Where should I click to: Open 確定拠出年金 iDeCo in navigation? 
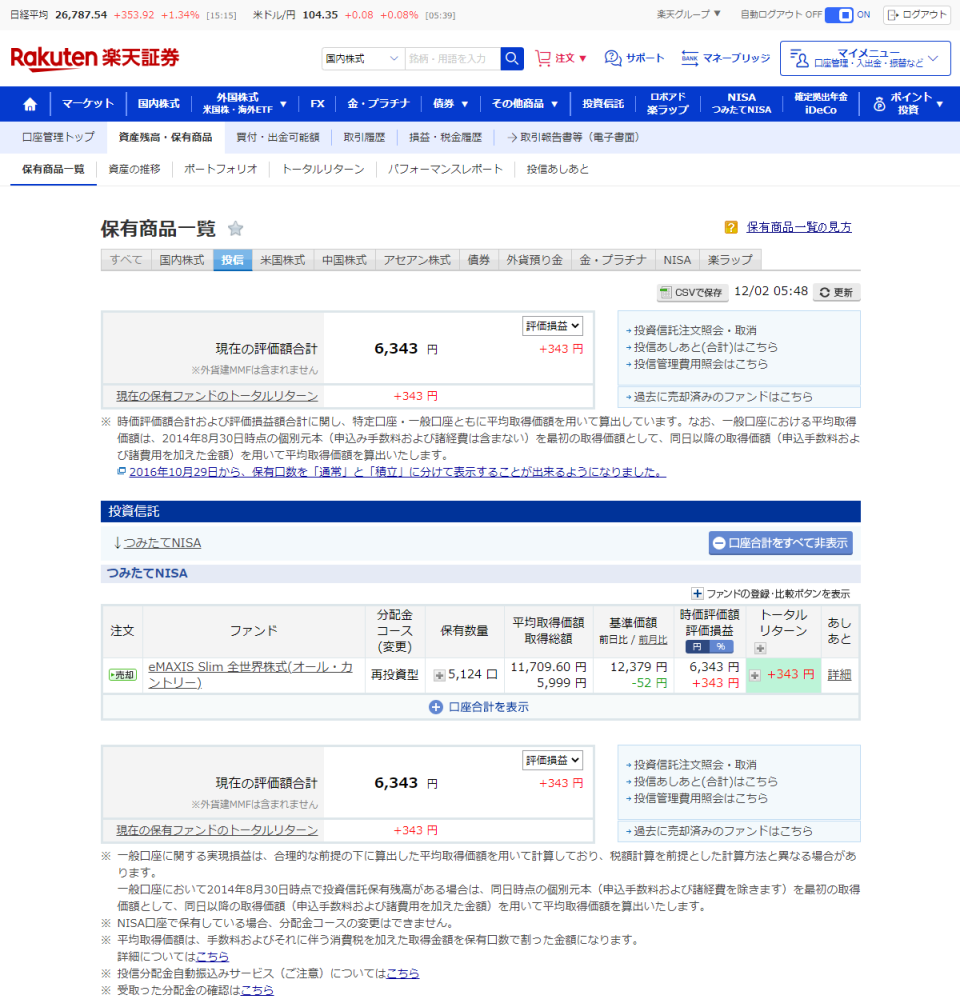820,104
